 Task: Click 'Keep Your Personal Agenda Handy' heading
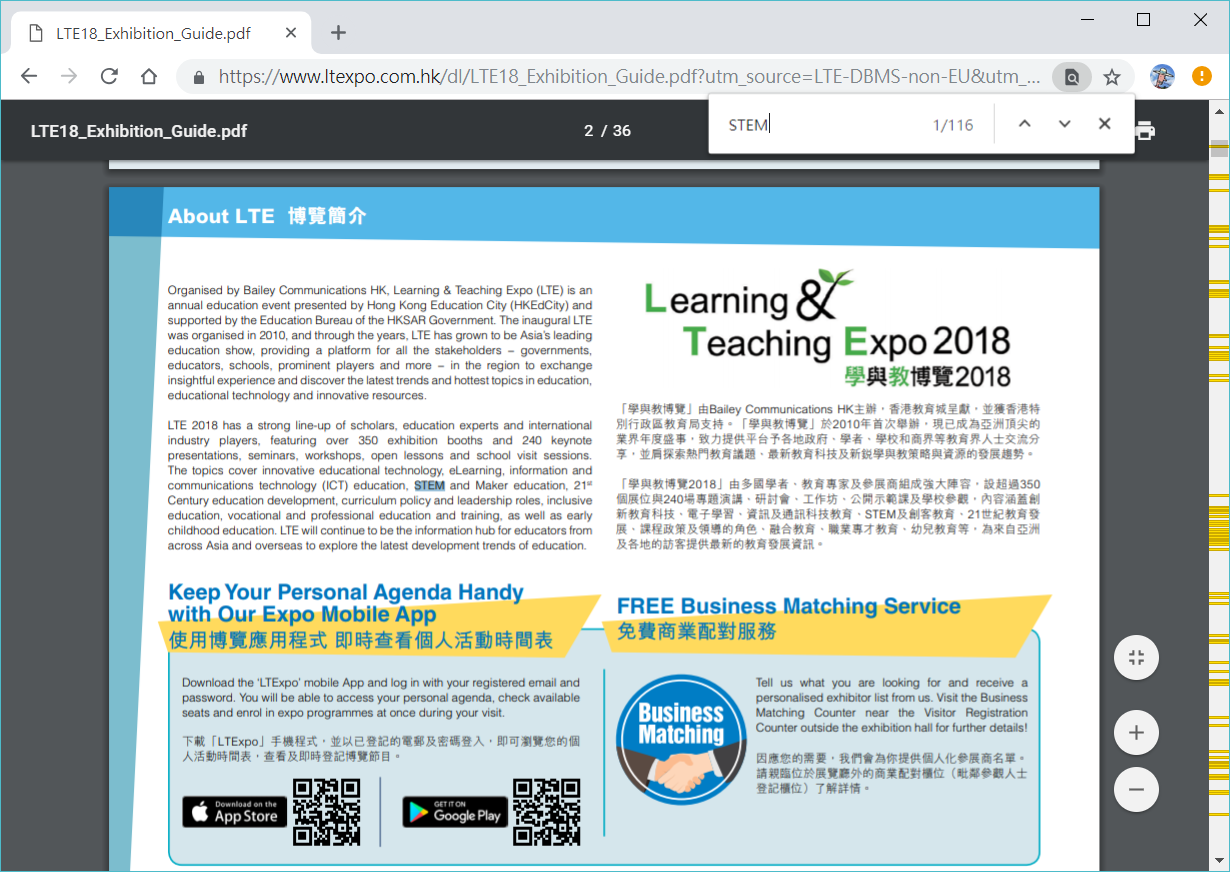(x=346, y=592)
